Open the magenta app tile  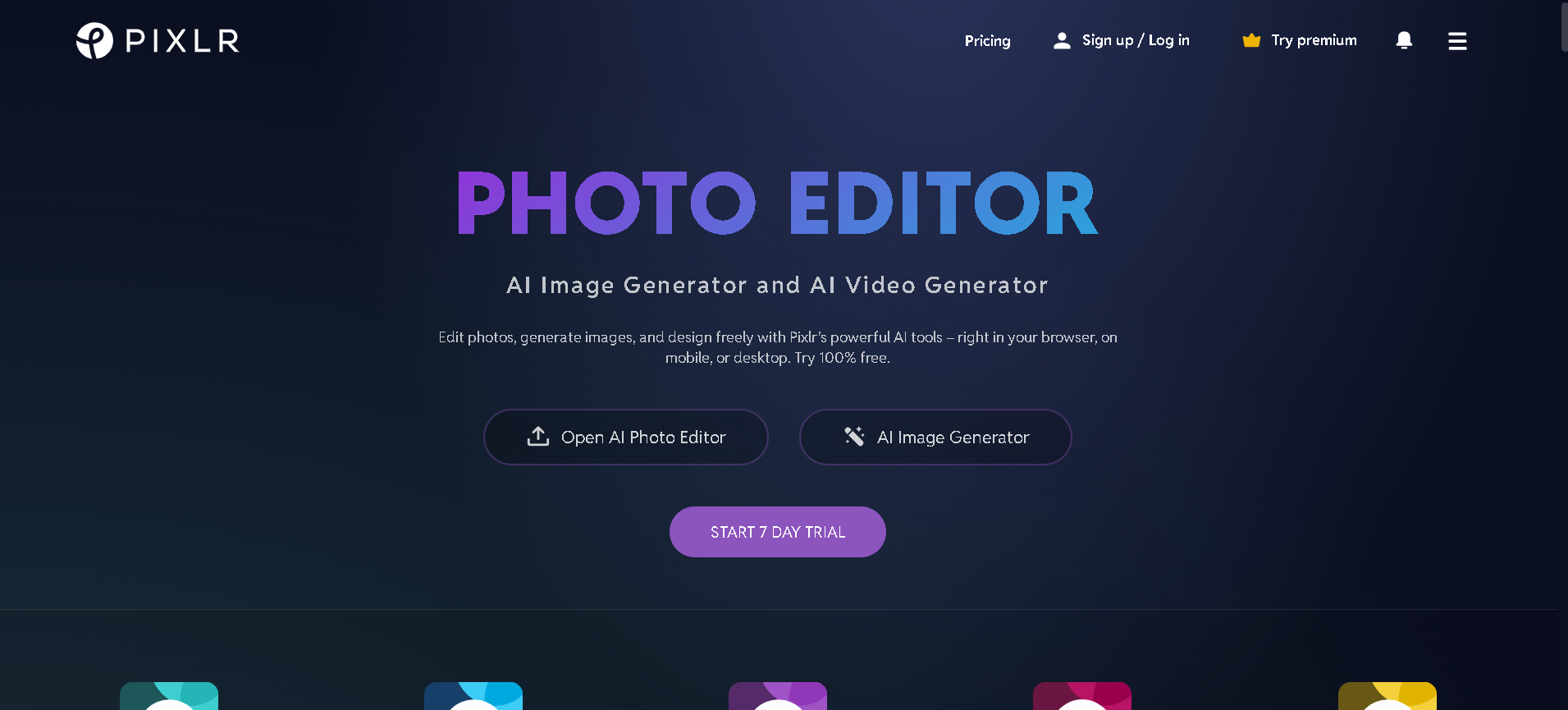1082,696
